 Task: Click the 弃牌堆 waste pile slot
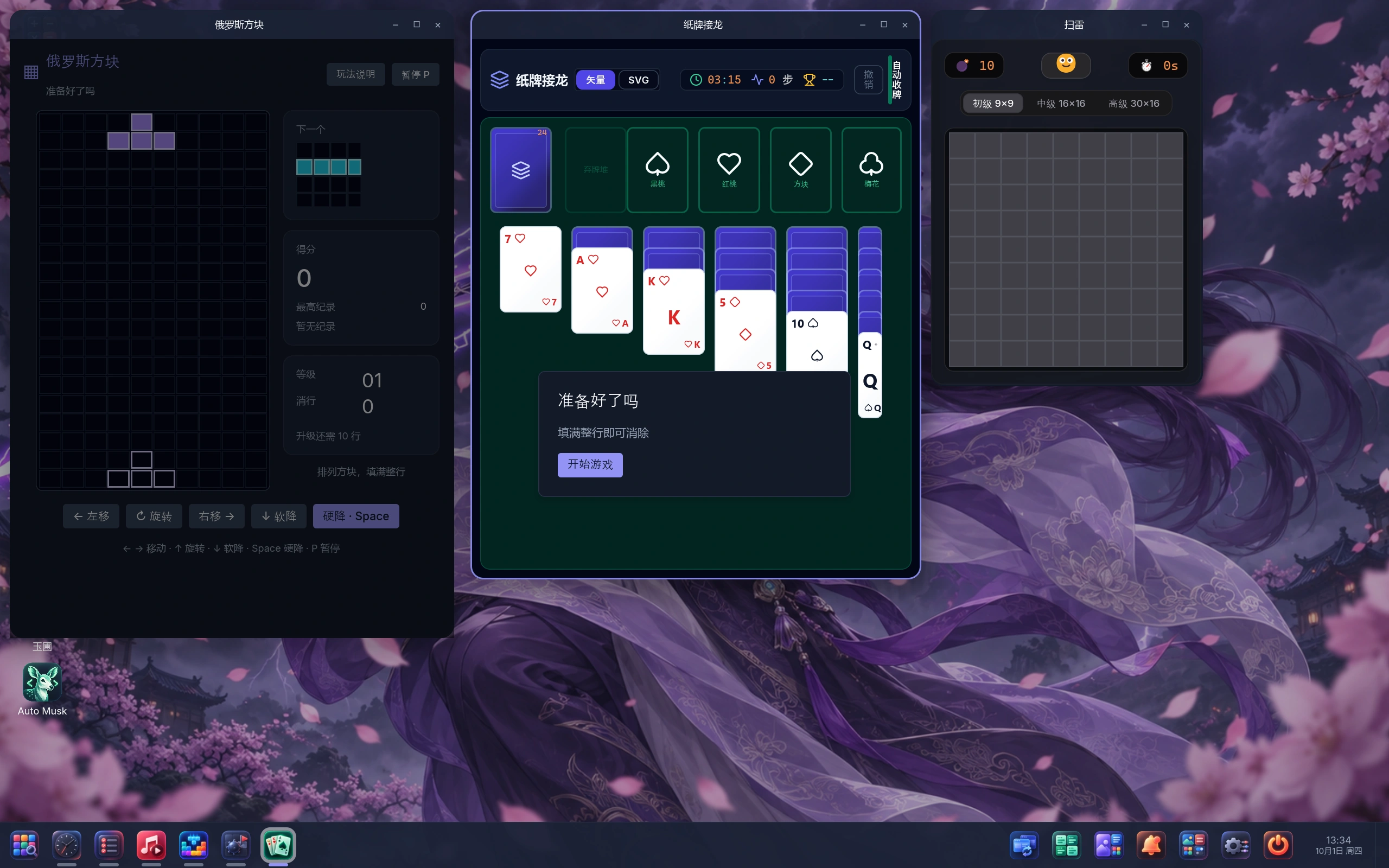[595, 169]
